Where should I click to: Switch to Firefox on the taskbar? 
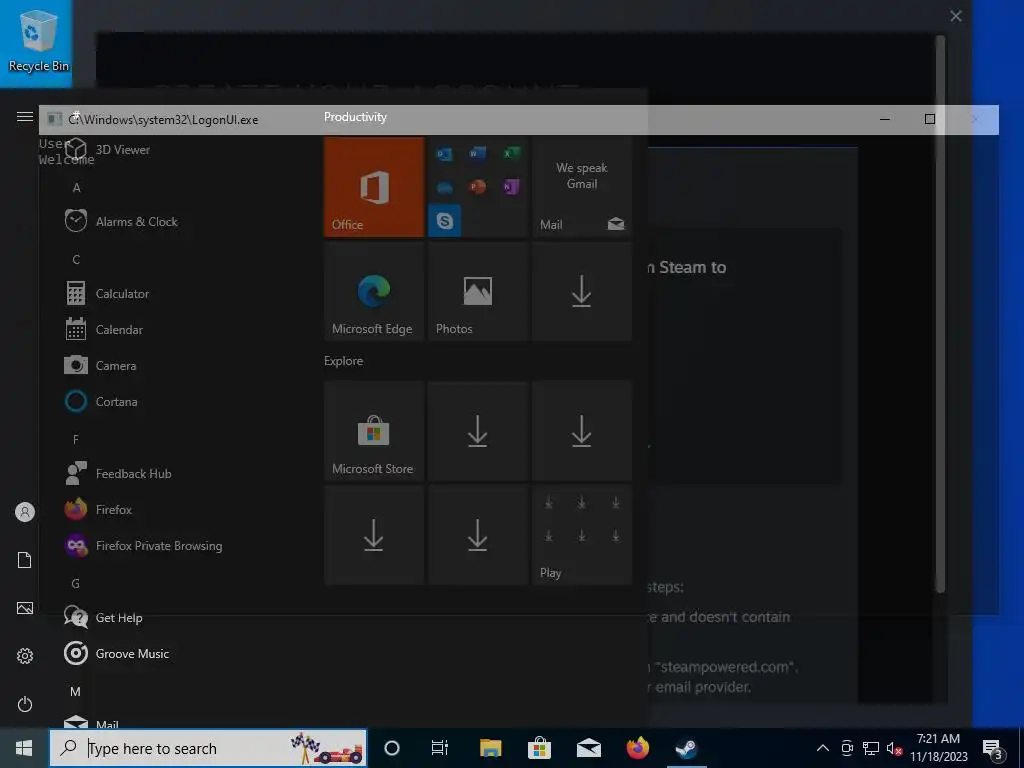tap(637, 748)
